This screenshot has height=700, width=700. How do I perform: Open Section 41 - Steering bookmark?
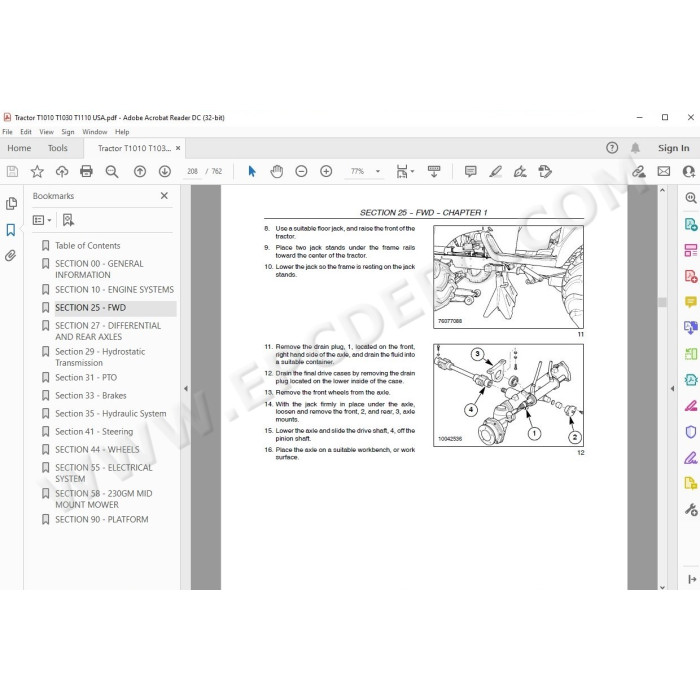94,432
